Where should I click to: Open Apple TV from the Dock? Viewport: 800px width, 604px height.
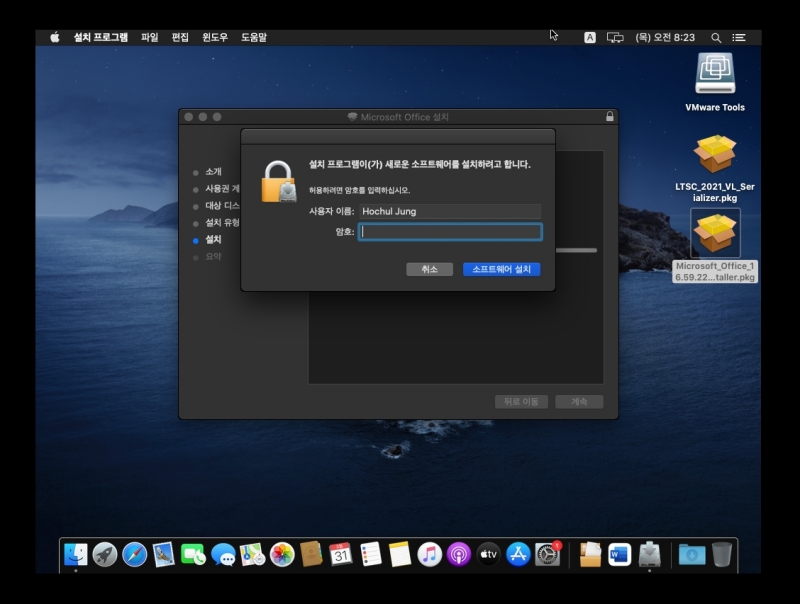[x=488, y=555]
